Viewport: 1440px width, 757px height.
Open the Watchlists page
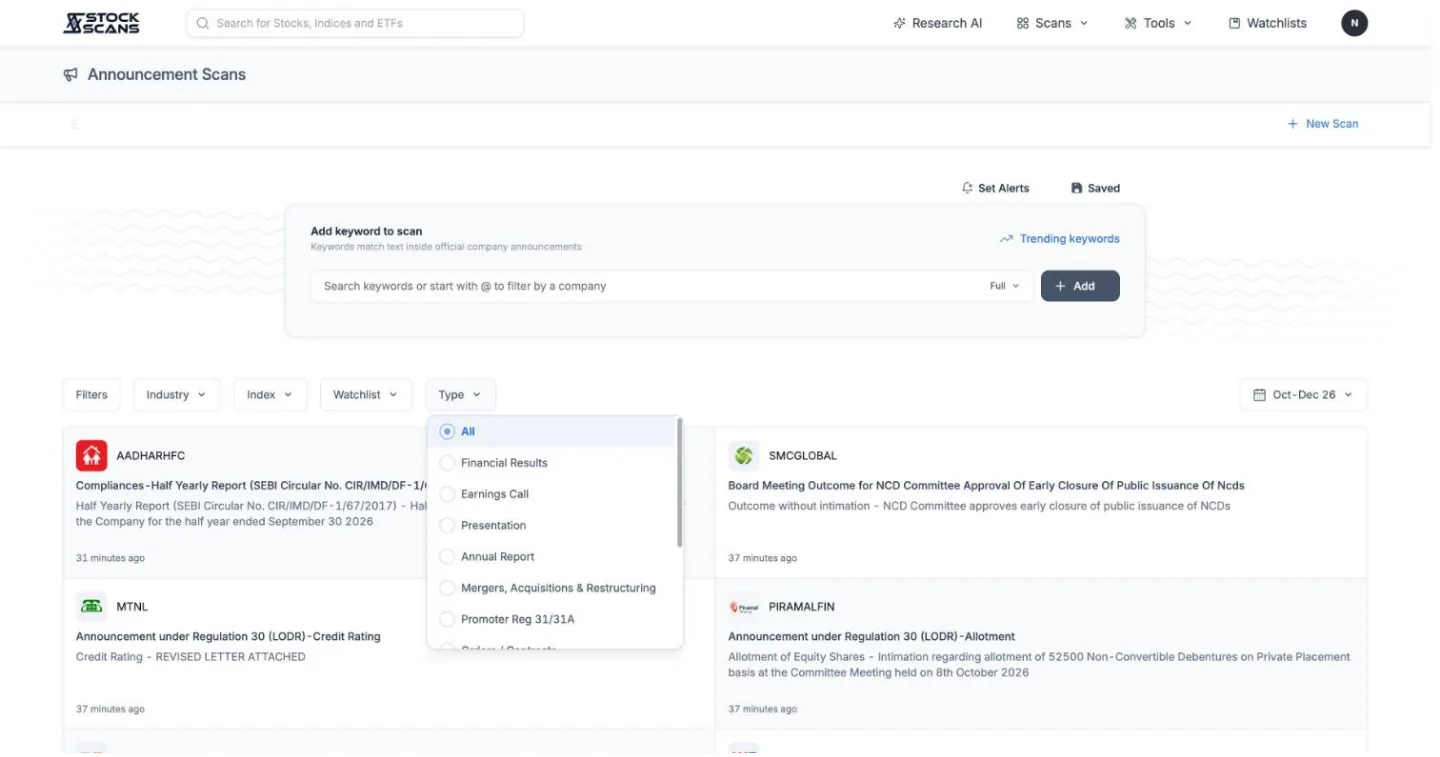1268,23
